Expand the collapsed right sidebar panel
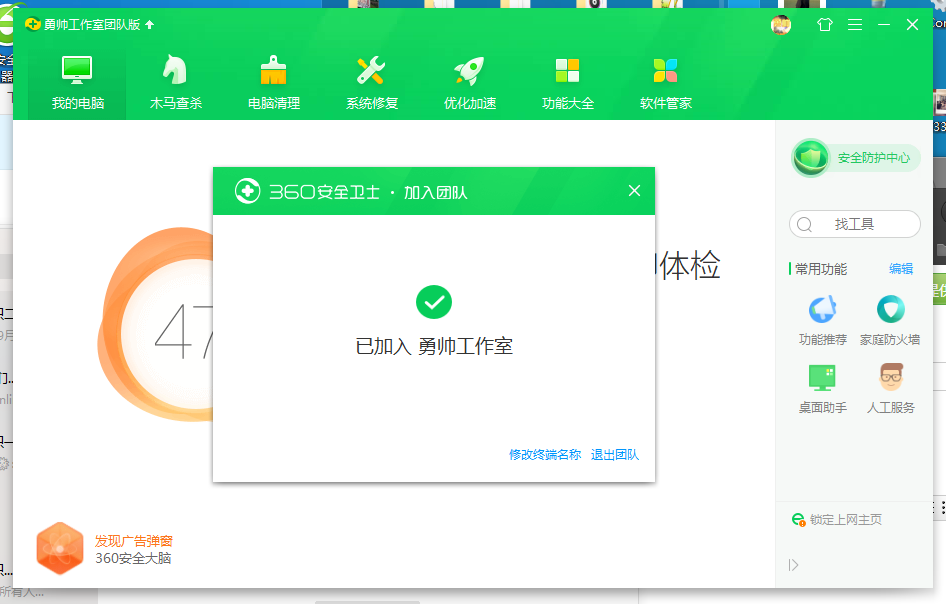 tap(793, 565)
